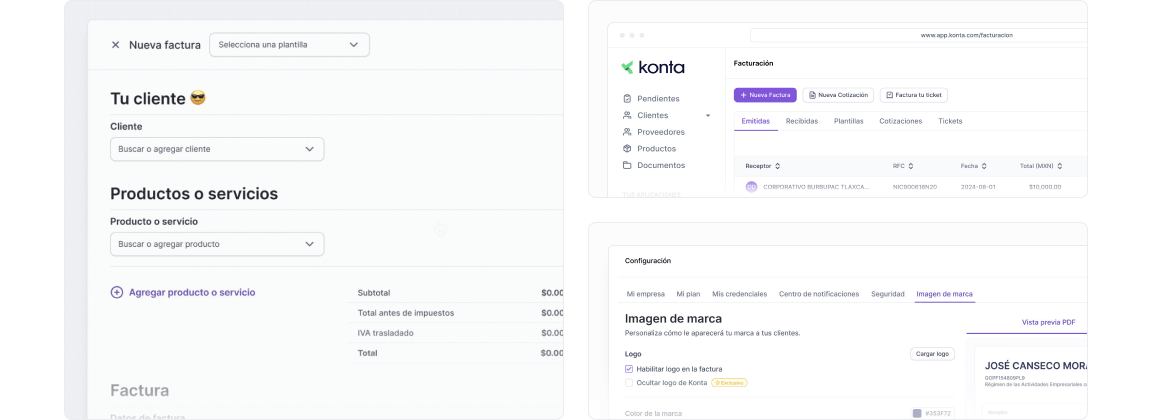Sort by the RFC column arrows
This screenshot has height=420, width=1152.
[x=910, y=167]
